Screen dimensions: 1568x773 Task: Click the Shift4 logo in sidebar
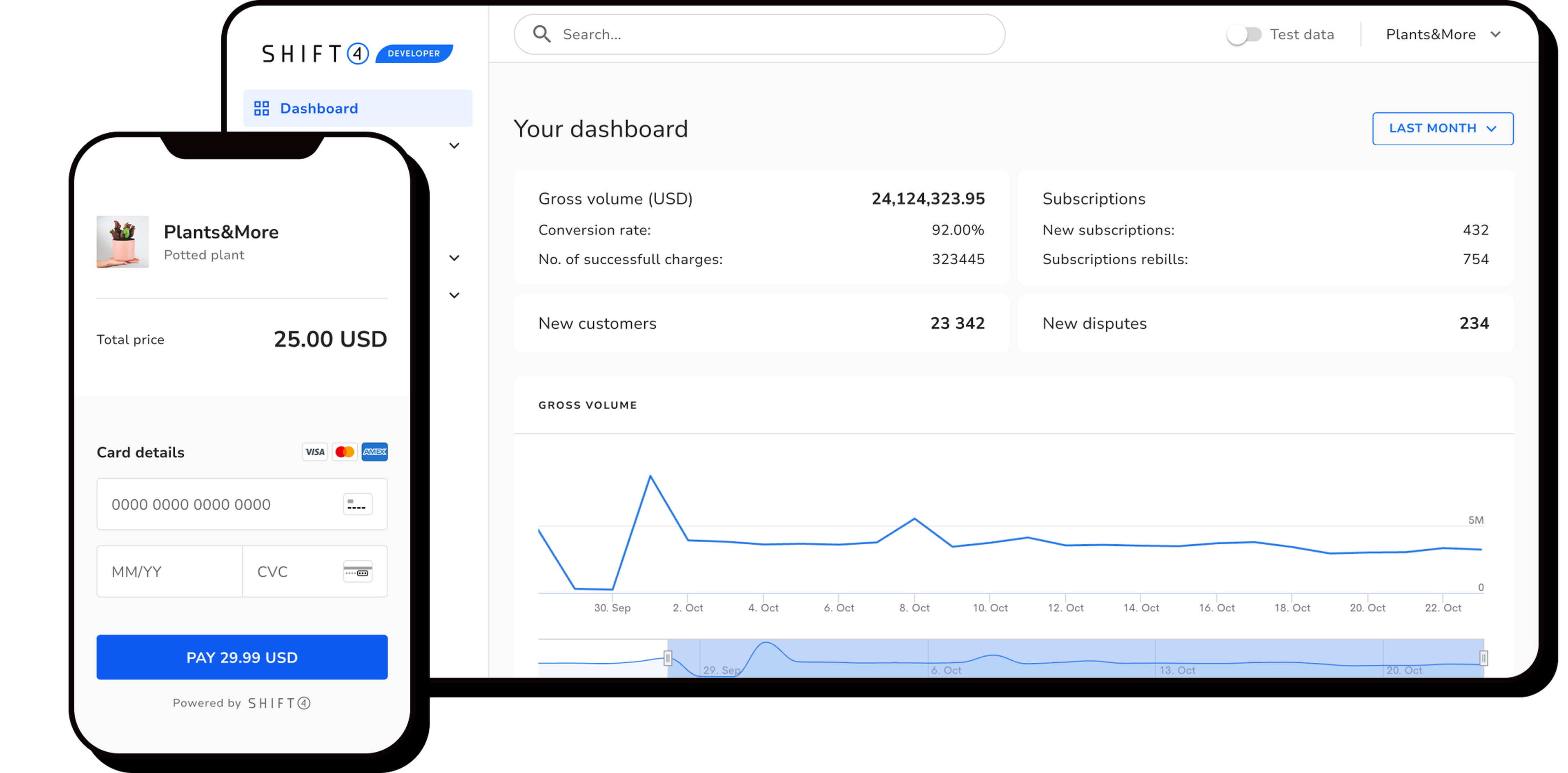pyautogui.click(x=315, y=53)
